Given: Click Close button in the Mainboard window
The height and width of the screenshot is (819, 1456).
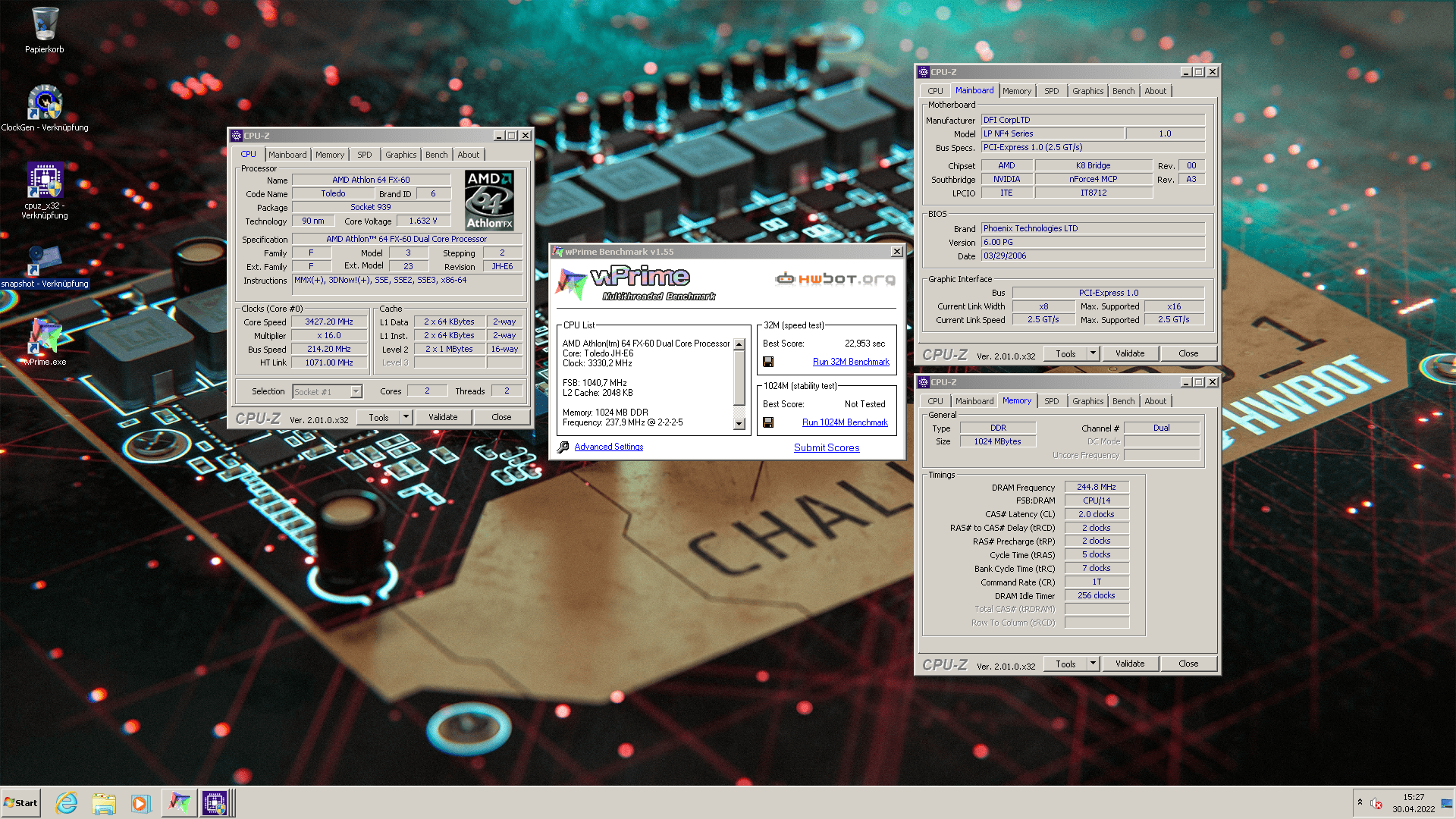Looking at the screenshot, I should tap(1188, 353).
